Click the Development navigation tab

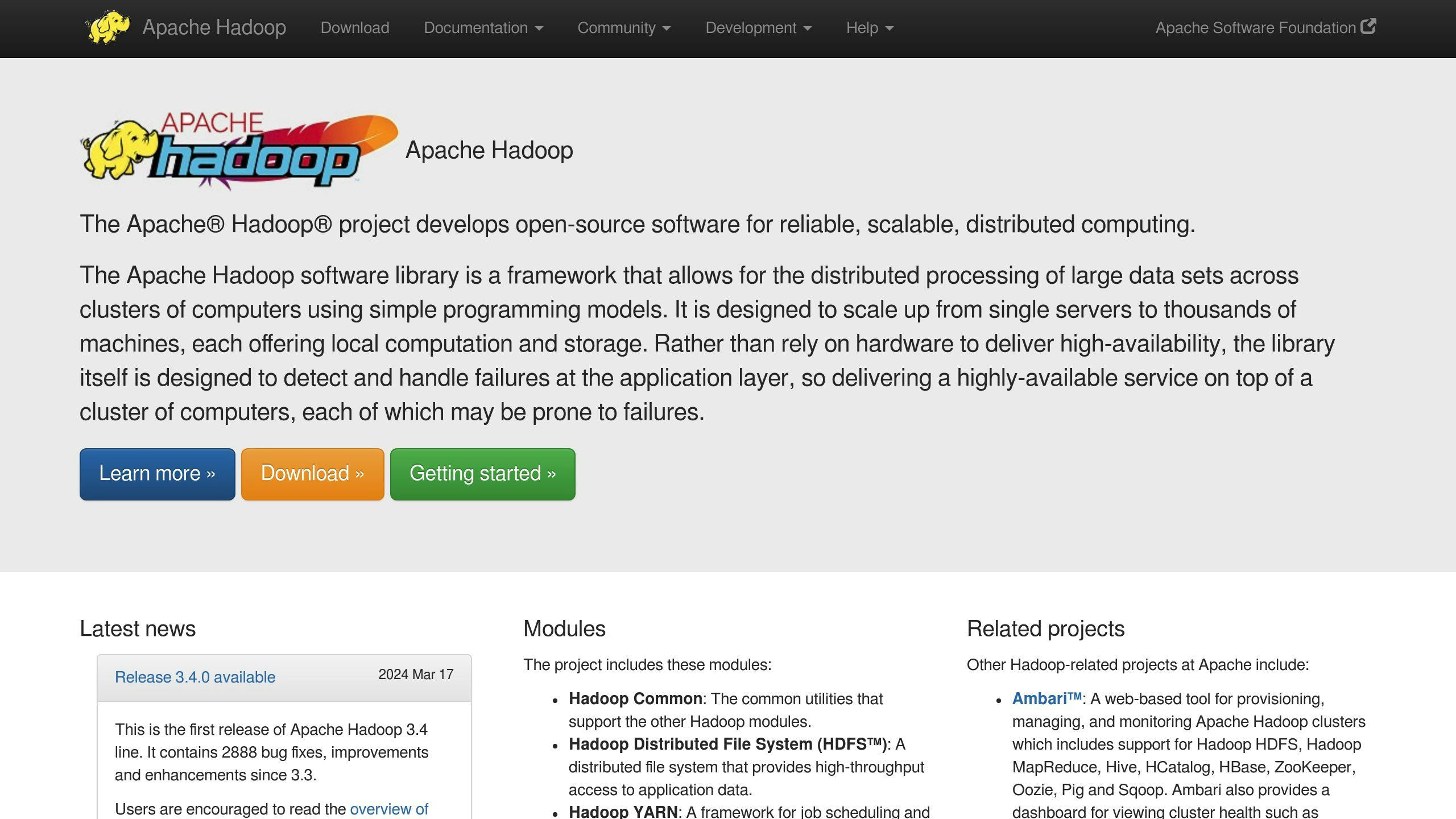[x=758, y=27]
